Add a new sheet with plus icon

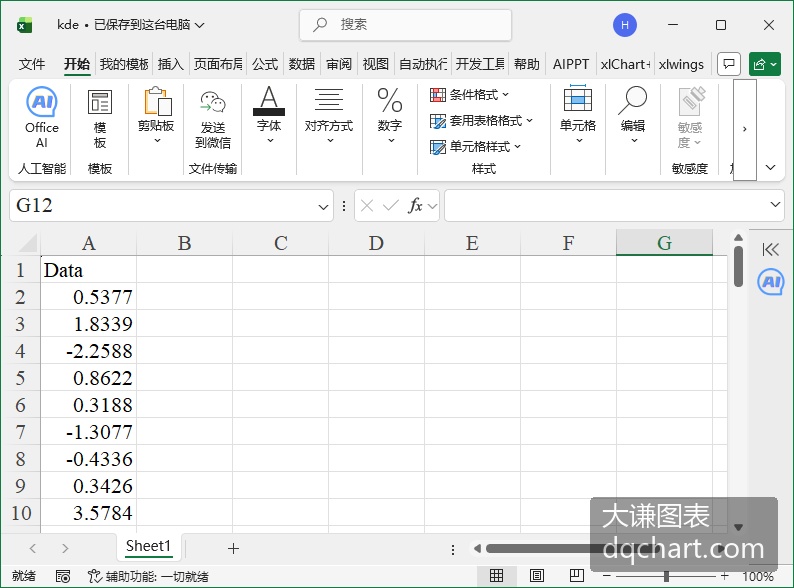[x=233, y=548]
